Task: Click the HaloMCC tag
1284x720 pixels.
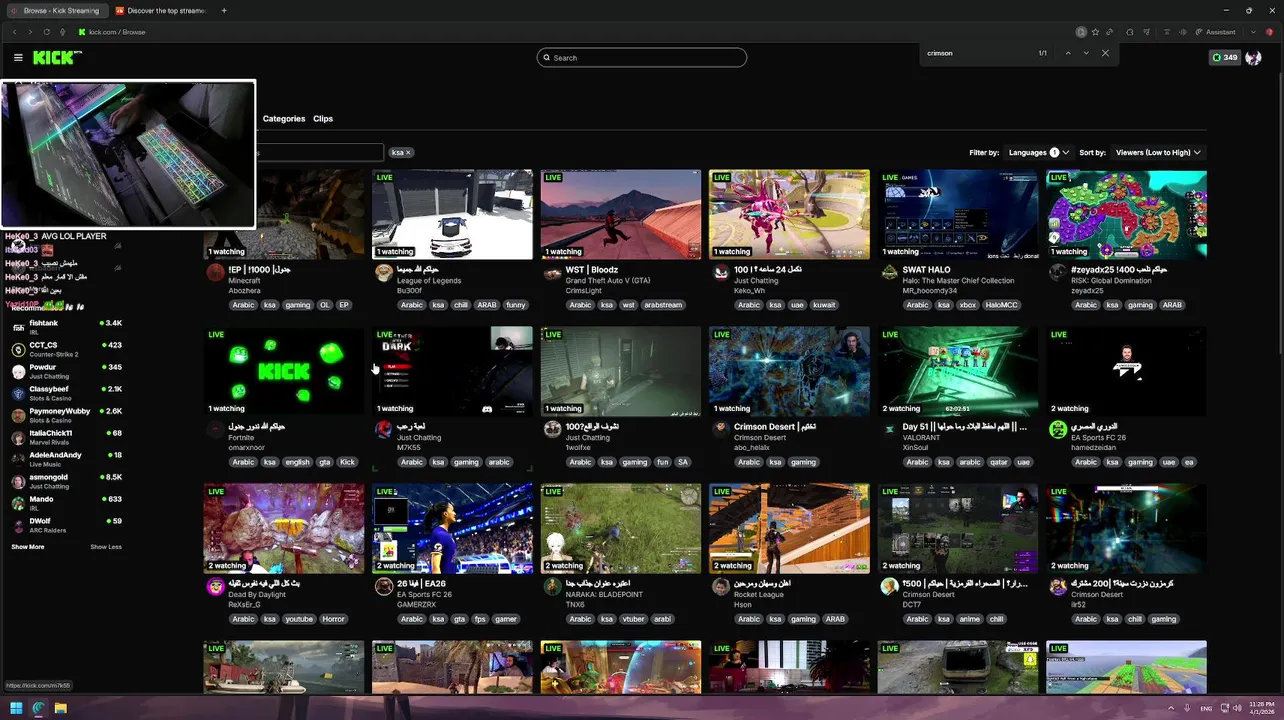Action: [1000, 305]
